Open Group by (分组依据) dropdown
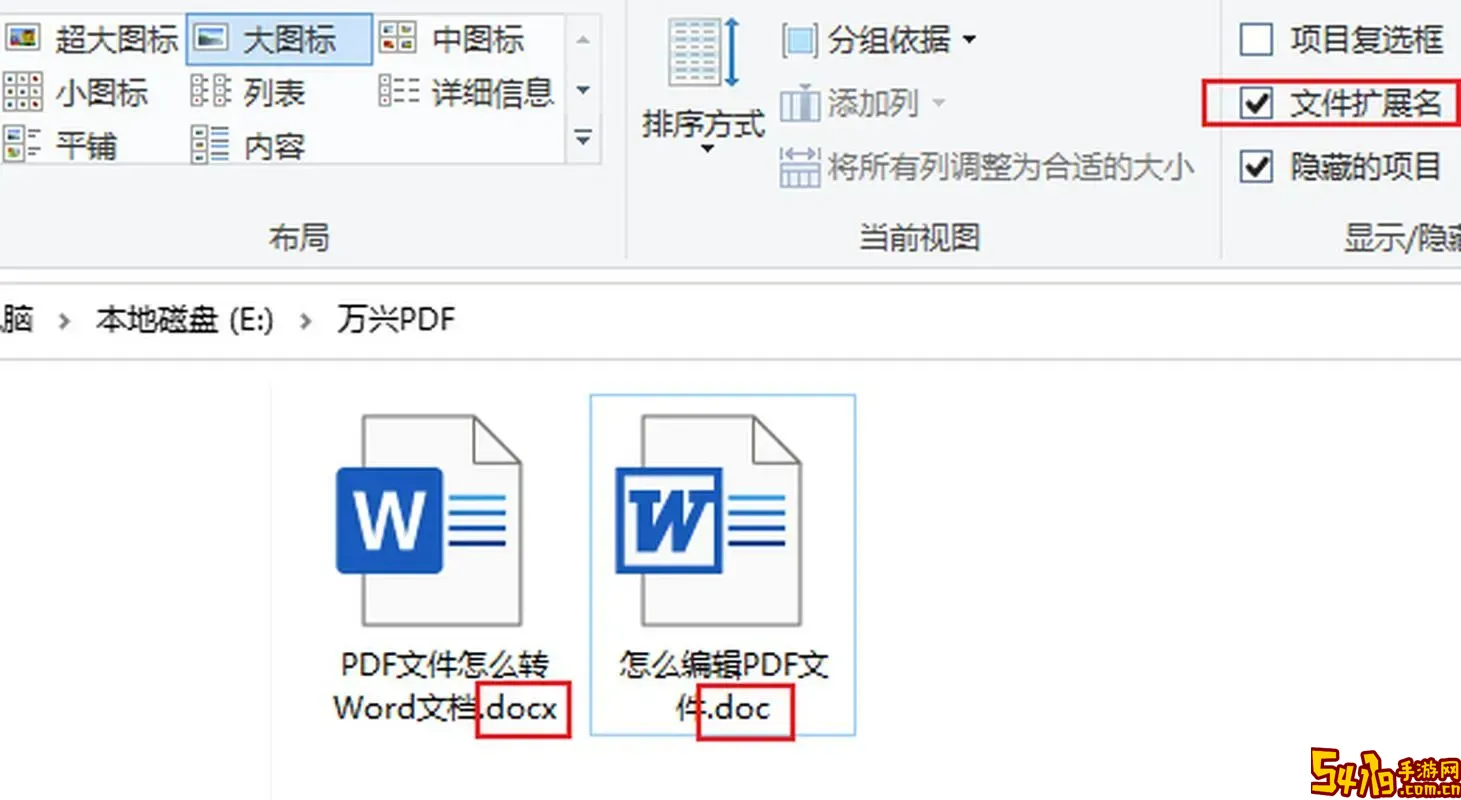The height and width of the screenshot is (800, 1461). [x=879, y=41]
